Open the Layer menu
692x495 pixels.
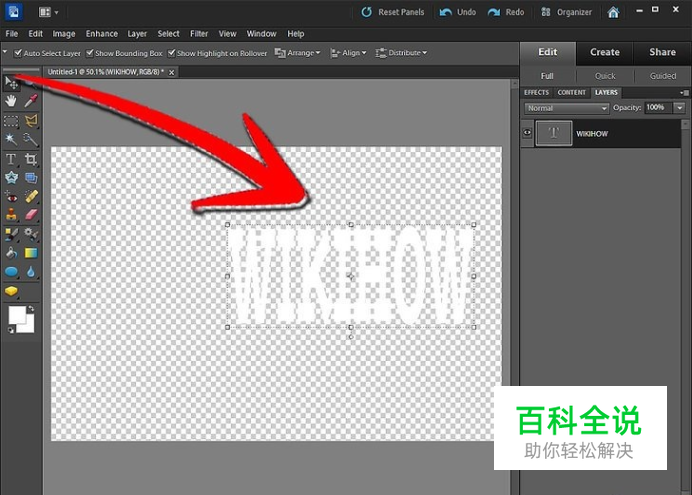tap(137, 34)
